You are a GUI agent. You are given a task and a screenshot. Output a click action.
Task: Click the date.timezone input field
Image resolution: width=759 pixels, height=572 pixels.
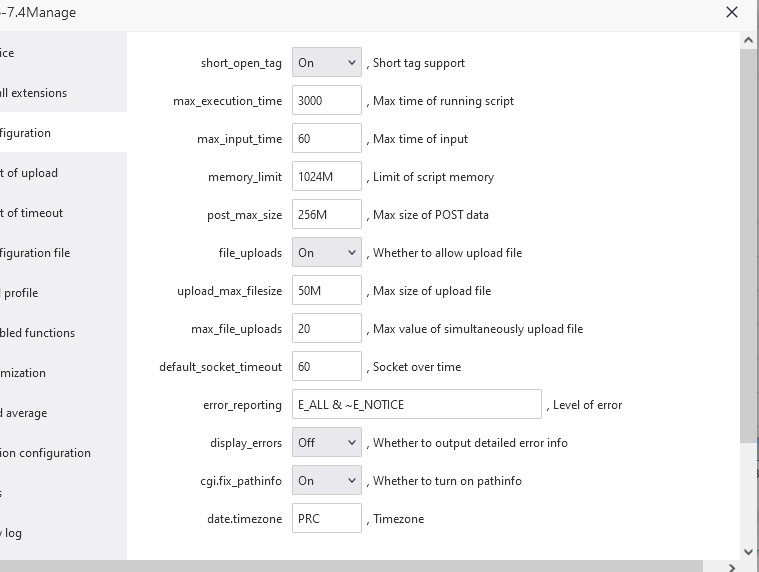pyautogui.click(x=327, y=518)
